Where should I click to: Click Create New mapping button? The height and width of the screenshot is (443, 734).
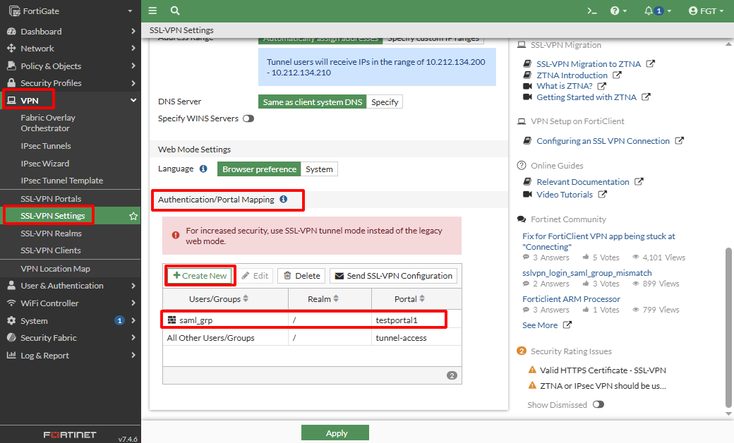200,275
